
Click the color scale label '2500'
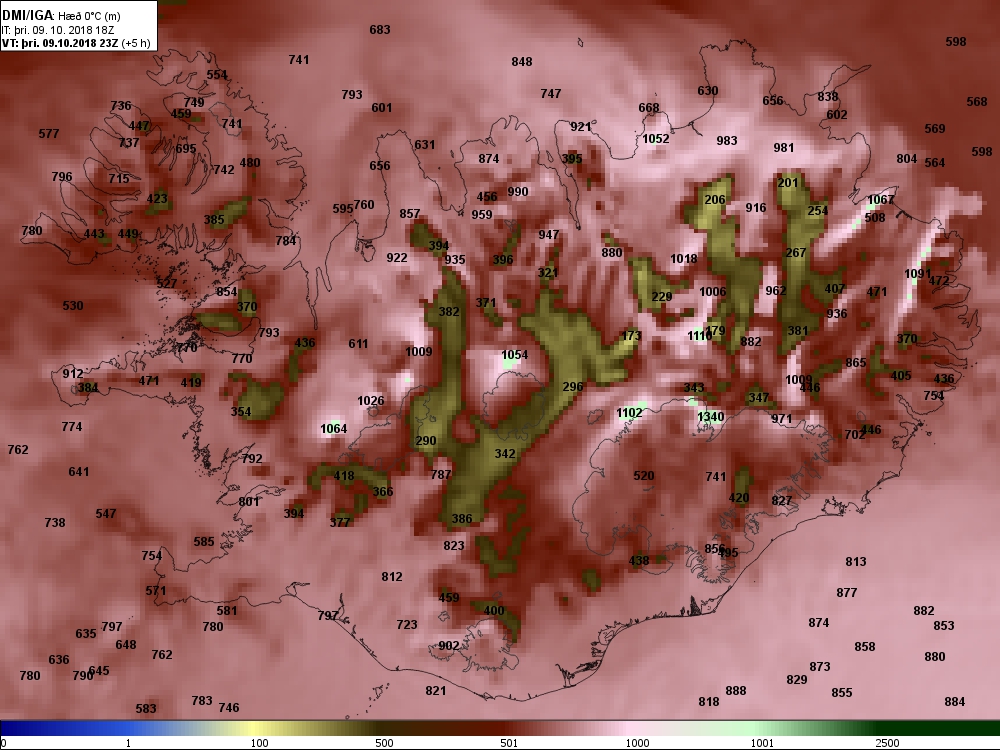tap(887, 743)
